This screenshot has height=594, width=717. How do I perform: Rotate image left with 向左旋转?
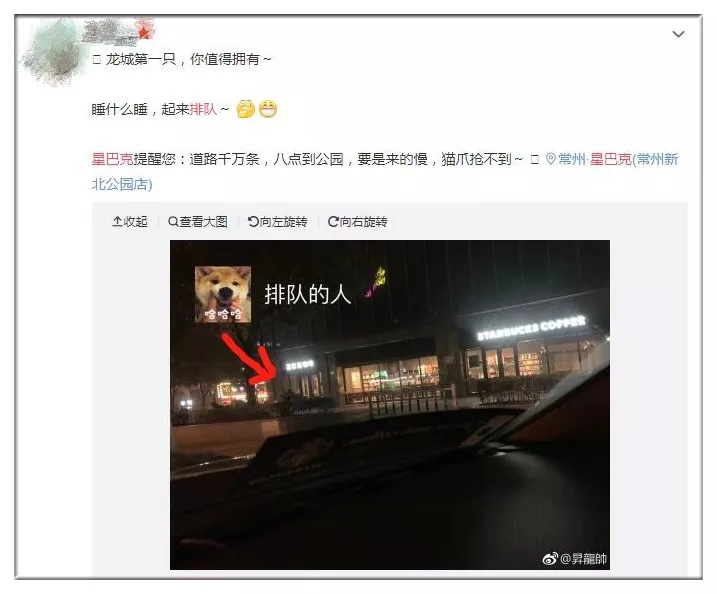point(278,222)
